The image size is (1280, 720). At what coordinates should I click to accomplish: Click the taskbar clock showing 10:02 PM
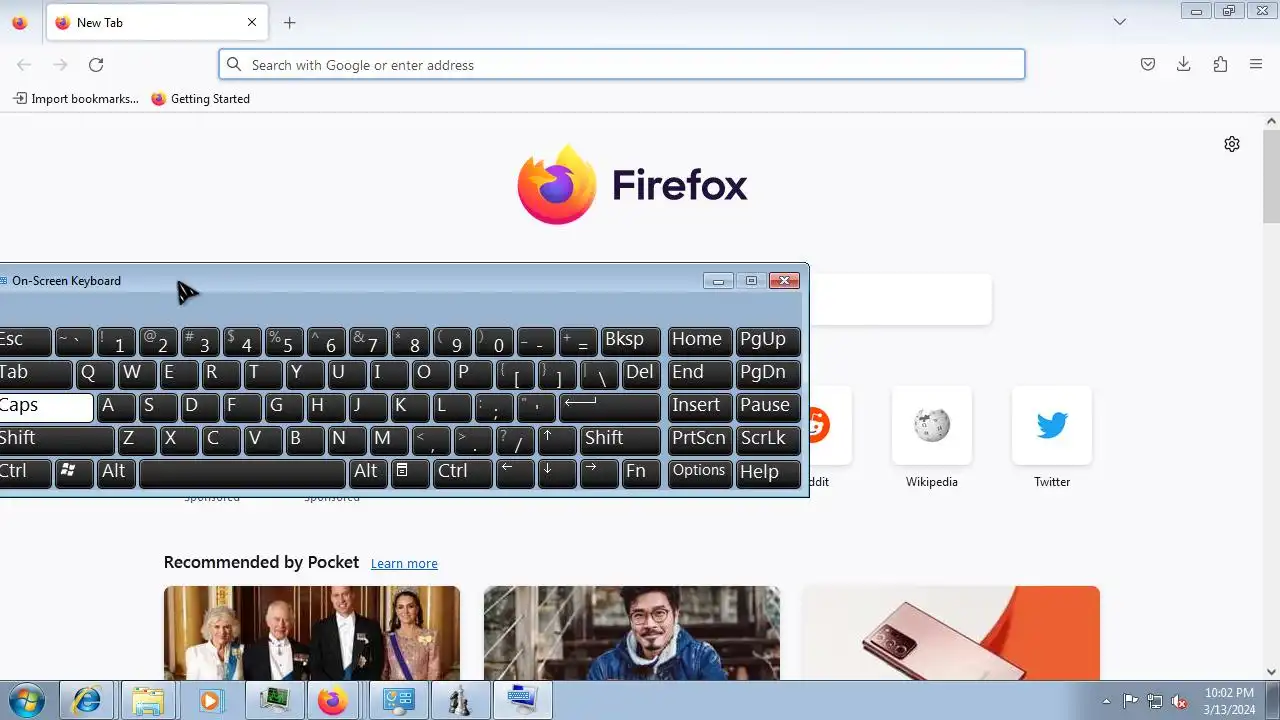coord(1229,701)
